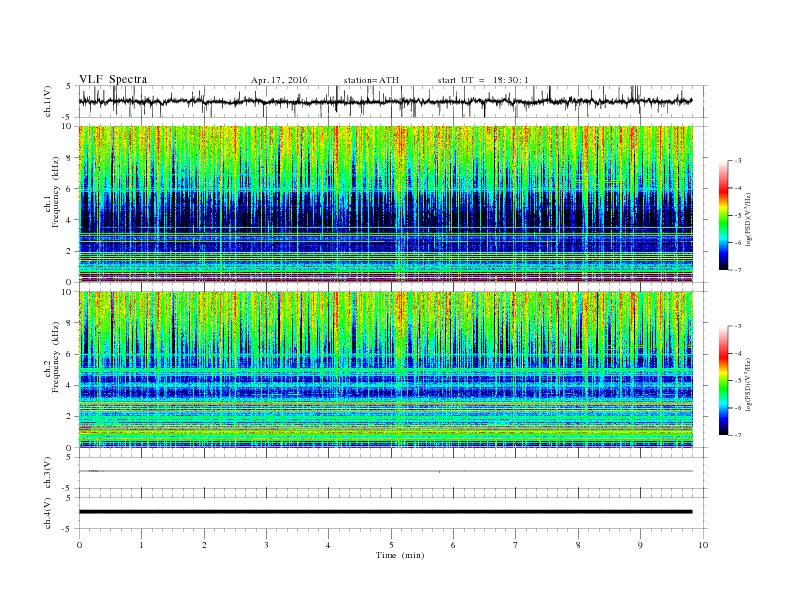Click the "8" kHz tick of ch.1 spectrogram
The height and width of the screenshot is (612, 792).
[x=69, y=158]
